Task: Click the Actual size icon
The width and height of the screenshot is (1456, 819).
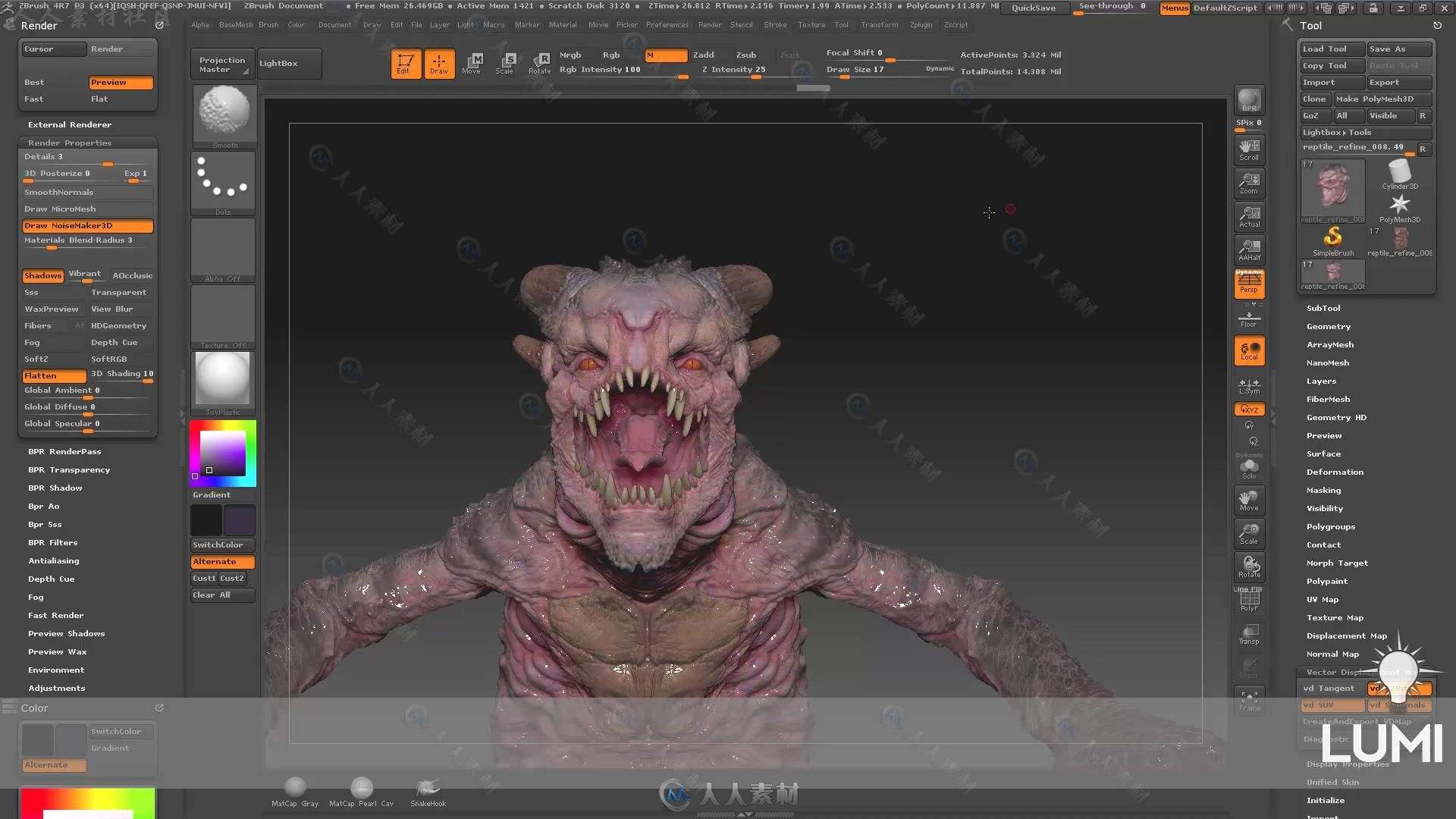Action: click(1249, 216)
